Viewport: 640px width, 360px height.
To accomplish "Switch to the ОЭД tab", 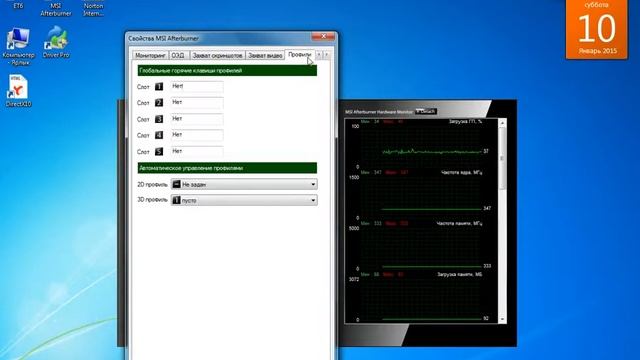I will coord(178,55).
